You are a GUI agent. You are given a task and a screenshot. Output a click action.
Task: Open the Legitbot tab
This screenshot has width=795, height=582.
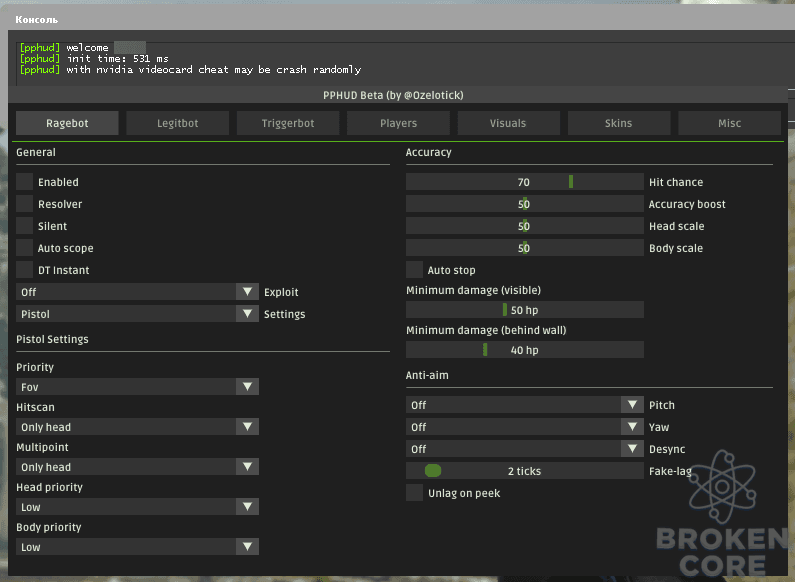tap(177, 123)
